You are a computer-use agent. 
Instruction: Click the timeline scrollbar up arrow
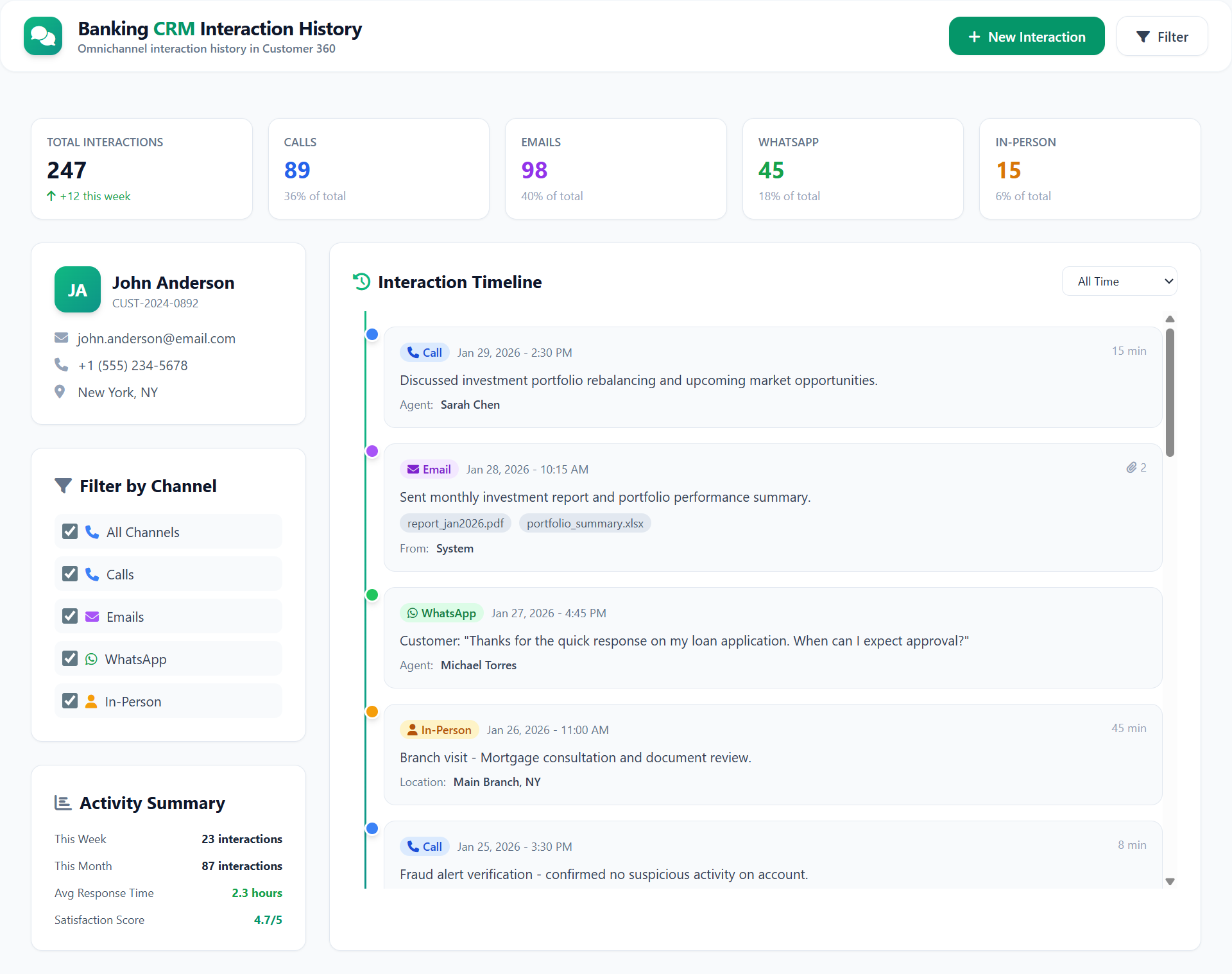tap(1169, 319)
